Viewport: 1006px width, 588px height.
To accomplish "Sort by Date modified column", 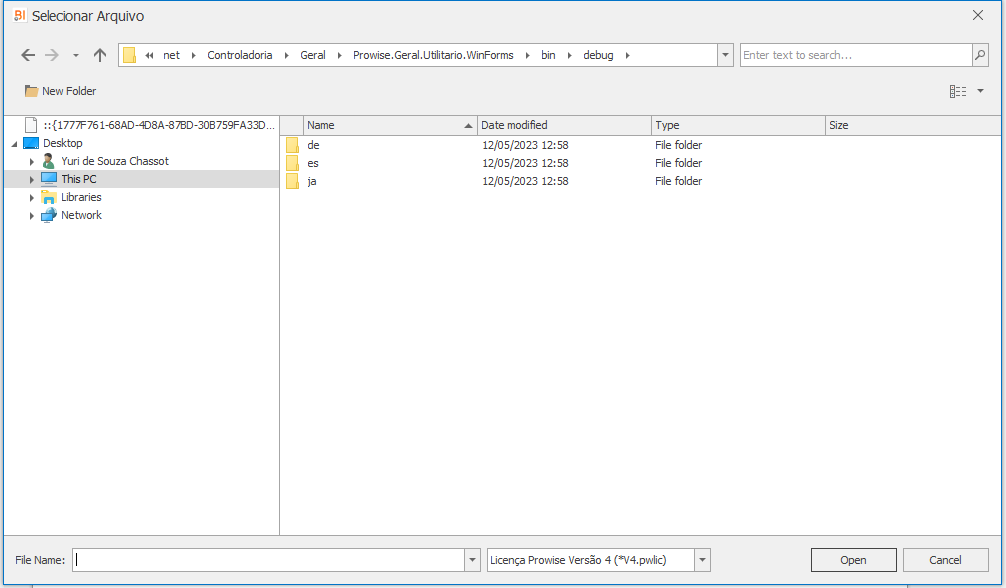I will click(565, 125).
